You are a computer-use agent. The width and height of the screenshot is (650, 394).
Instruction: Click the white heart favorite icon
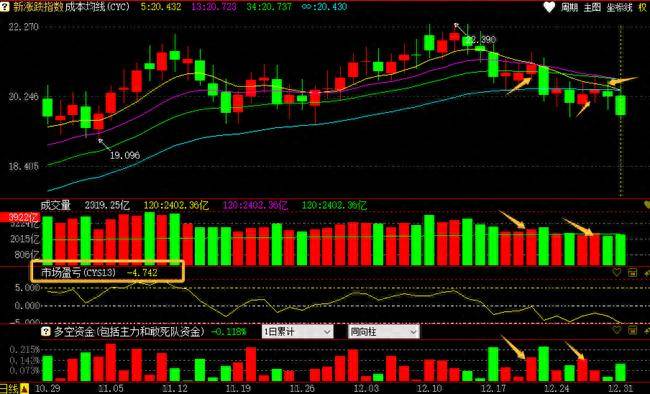(549, 7)
